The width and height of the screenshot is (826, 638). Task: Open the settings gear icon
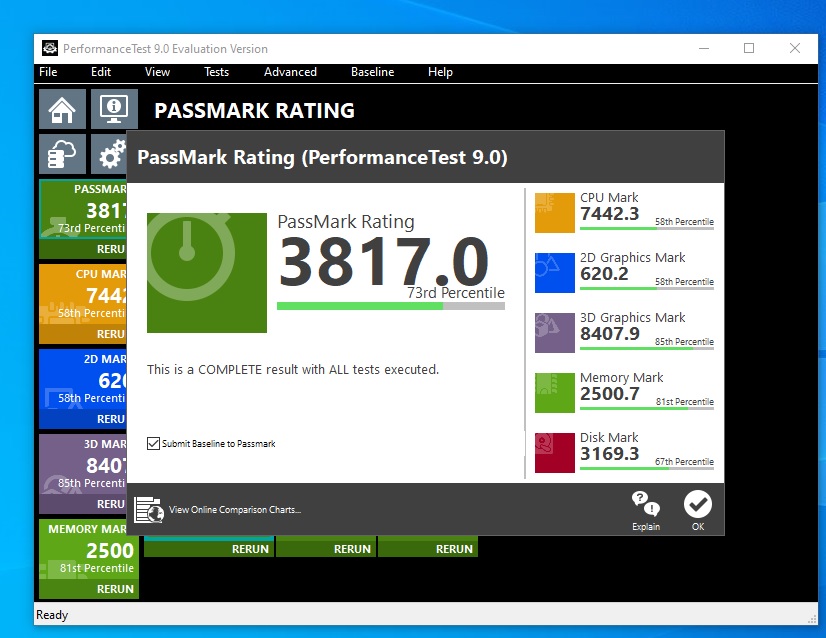[x=109, y=154]
